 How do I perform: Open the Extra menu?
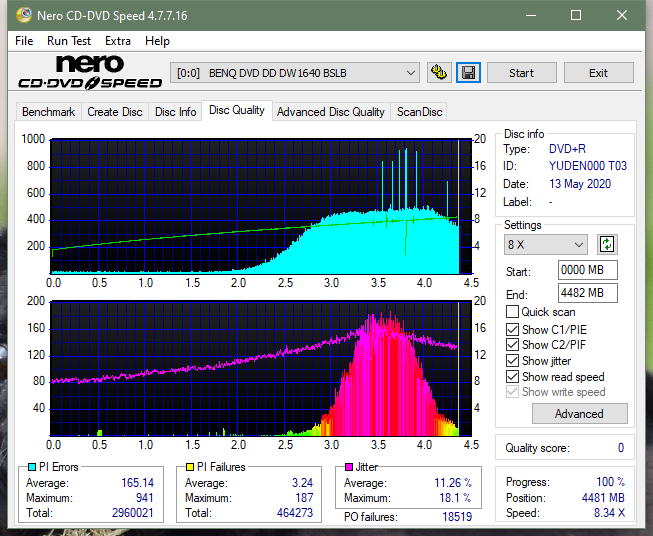118,41
